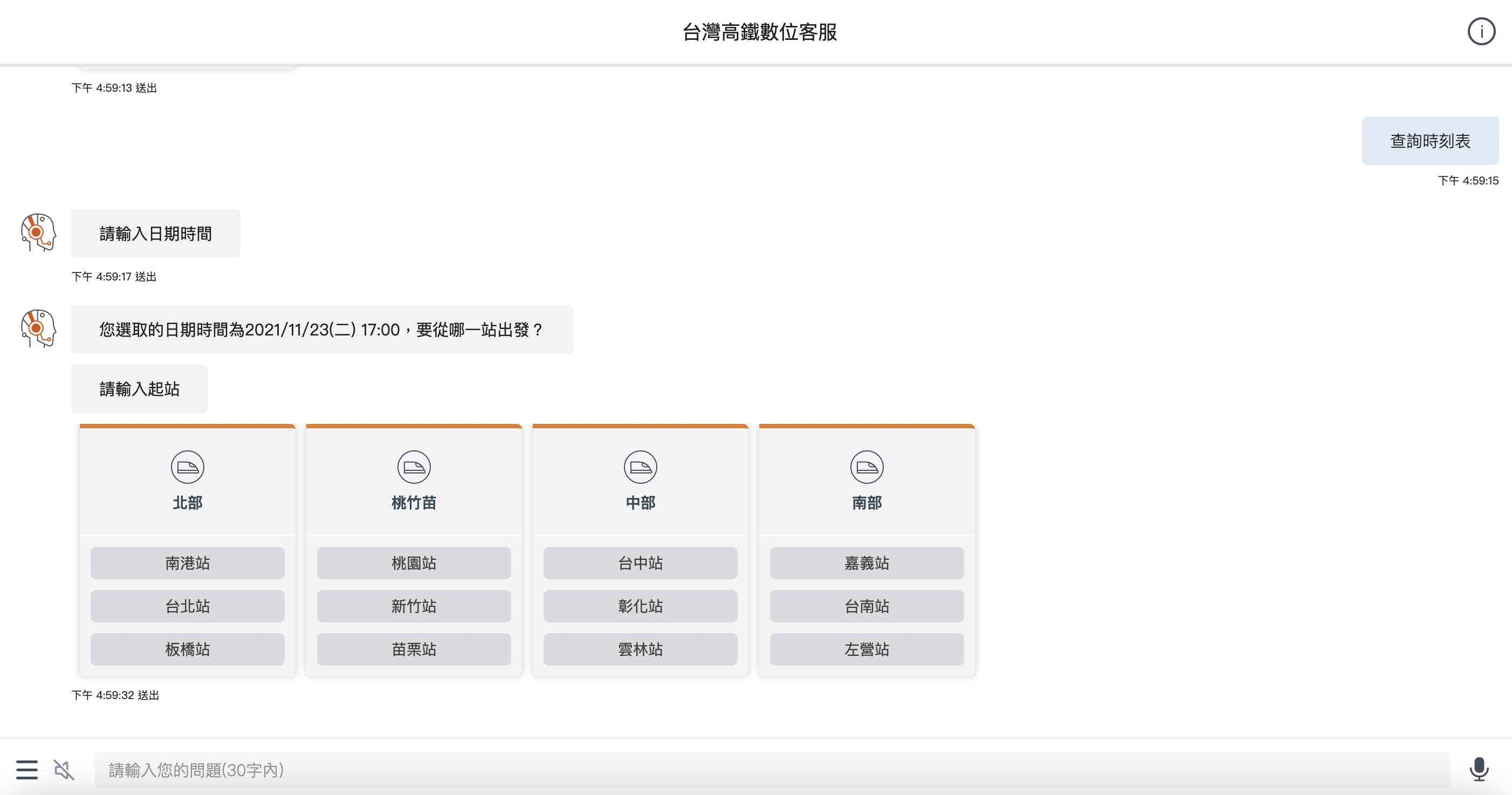Click the 南部 region heading
Viewport: 1512px width, 795px height.
[867, 503]
